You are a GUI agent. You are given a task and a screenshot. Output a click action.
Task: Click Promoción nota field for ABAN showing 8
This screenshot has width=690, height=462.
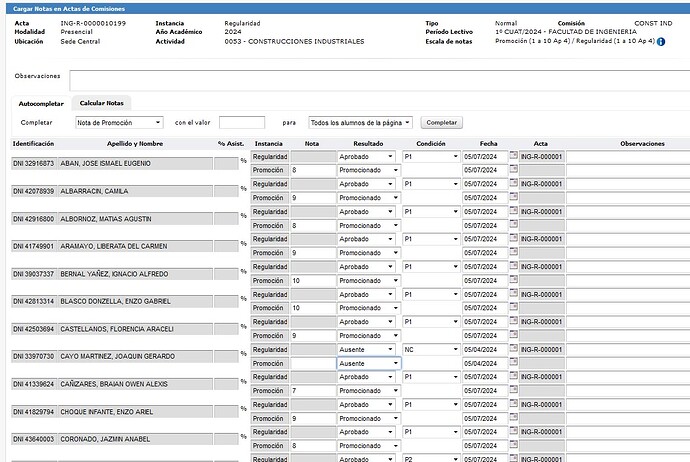click(x=313, y=170)
